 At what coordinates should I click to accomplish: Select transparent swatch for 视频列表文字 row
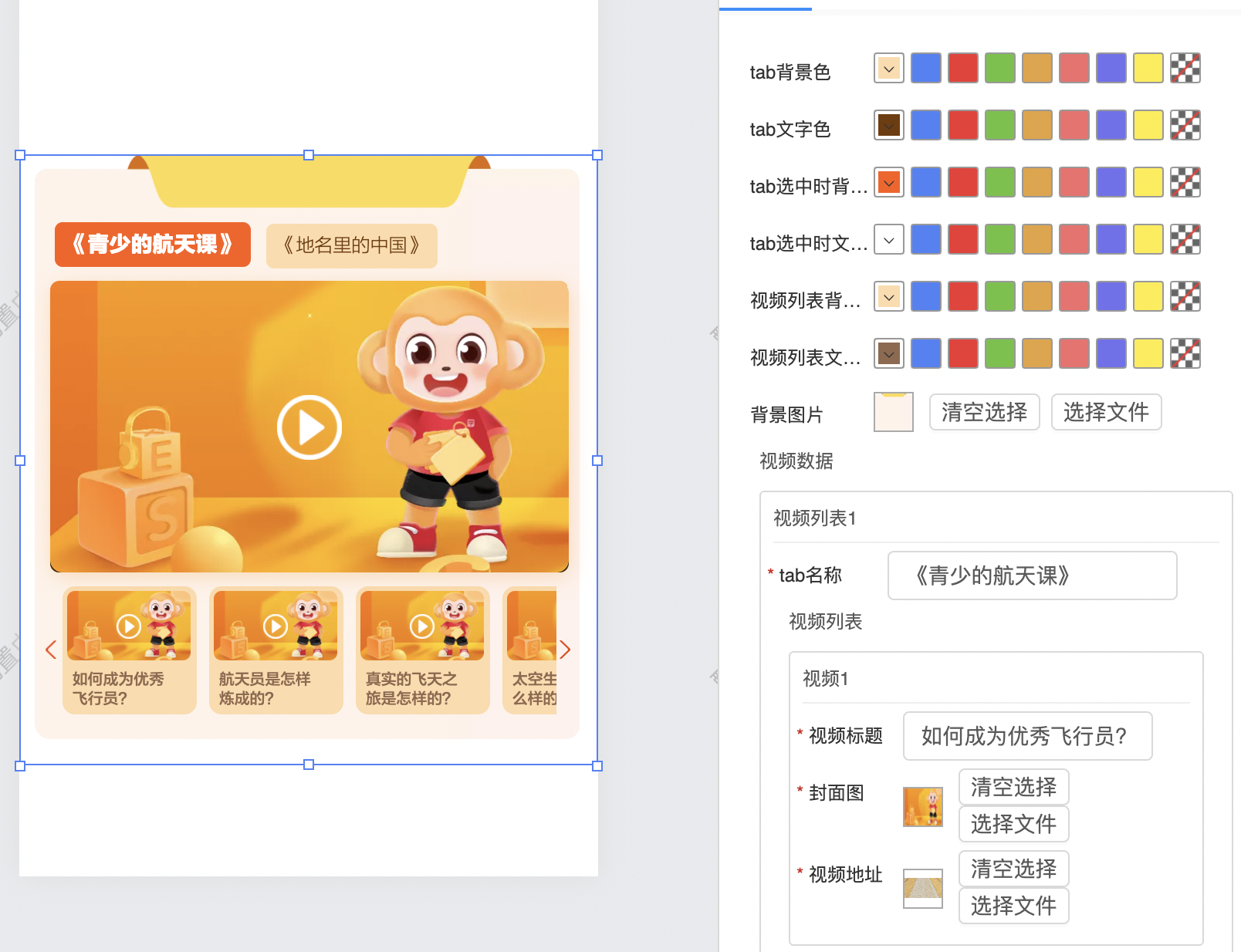click(x=1185, y=353)
